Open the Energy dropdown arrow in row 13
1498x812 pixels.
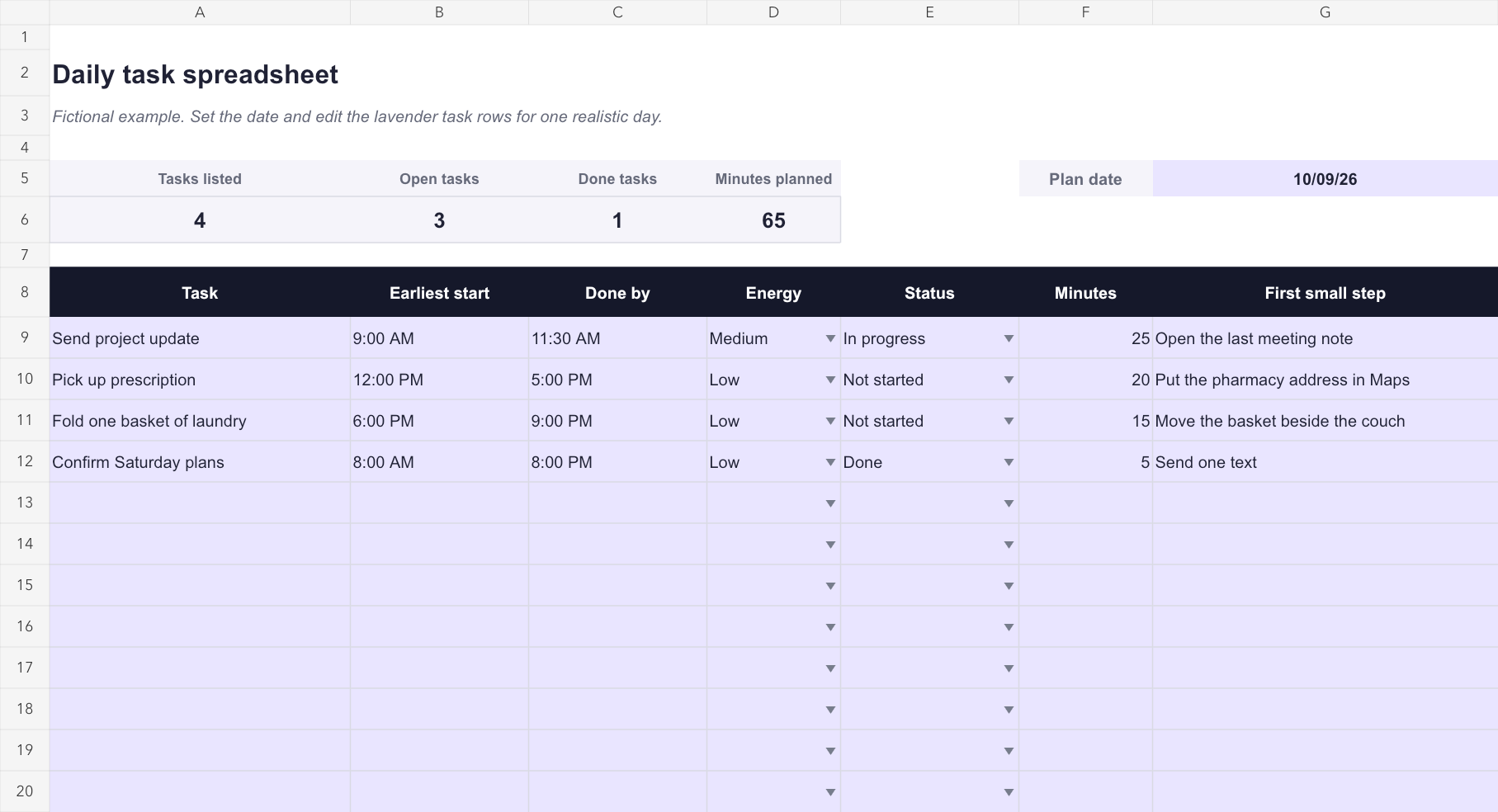pos(830,503)
